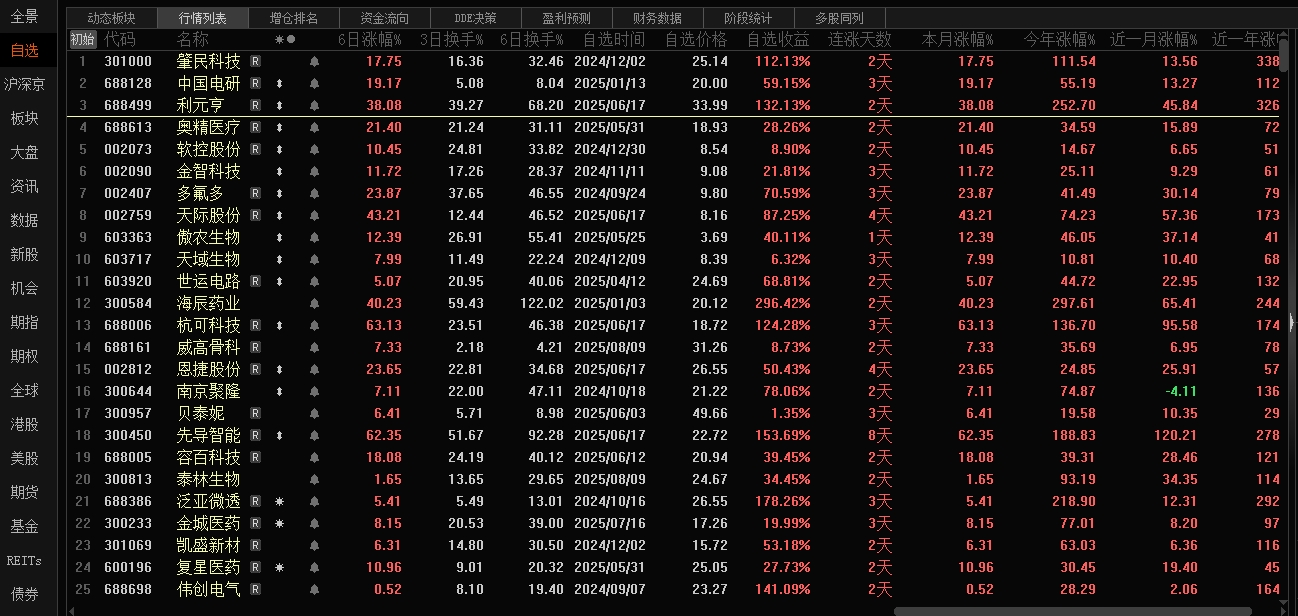This screenshot has height=616, width=1298.
Task: Click the star marker icon for 复星医药
Action: (x=279, y=567)
